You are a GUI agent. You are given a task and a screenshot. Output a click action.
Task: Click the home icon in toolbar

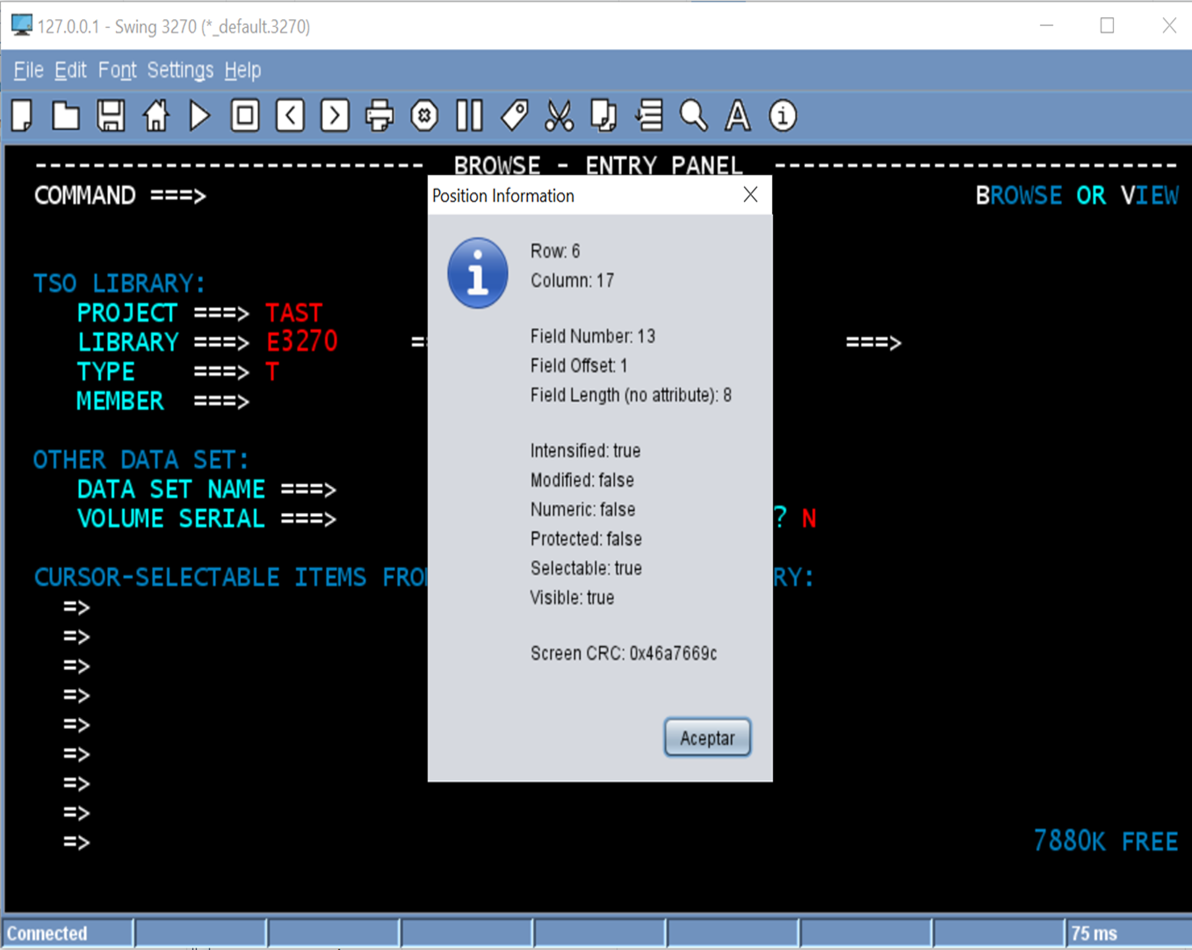tap(156, 116)
